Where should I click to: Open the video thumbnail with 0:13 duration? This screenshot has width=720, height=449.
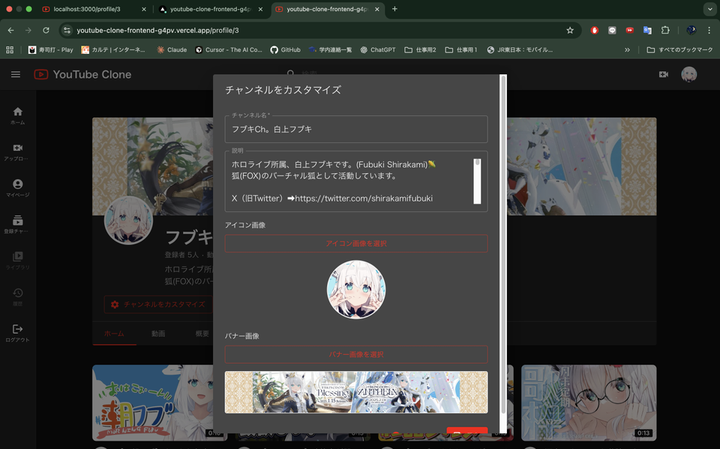(x=589, y=403)
